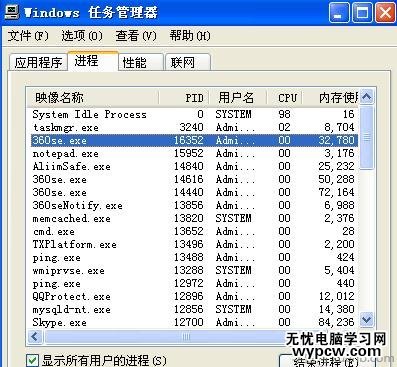Maximize the Task Manager window
397x367 pixels.
click(362, 13)
